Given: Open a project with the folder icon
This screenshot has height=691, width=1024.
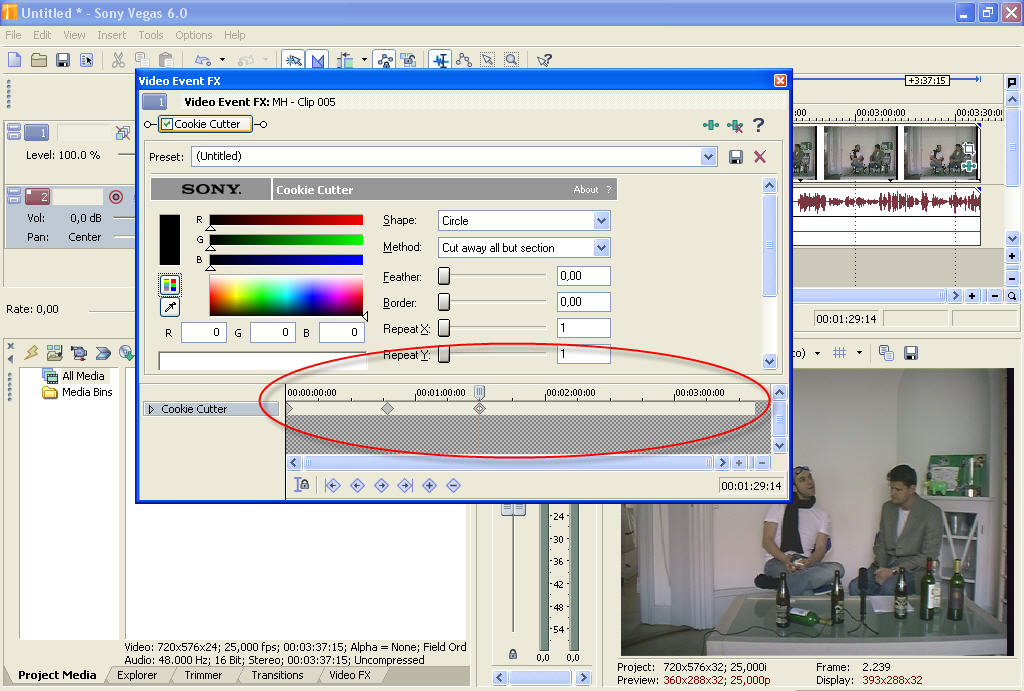Looking at the screenshot, I should point(39,60).
